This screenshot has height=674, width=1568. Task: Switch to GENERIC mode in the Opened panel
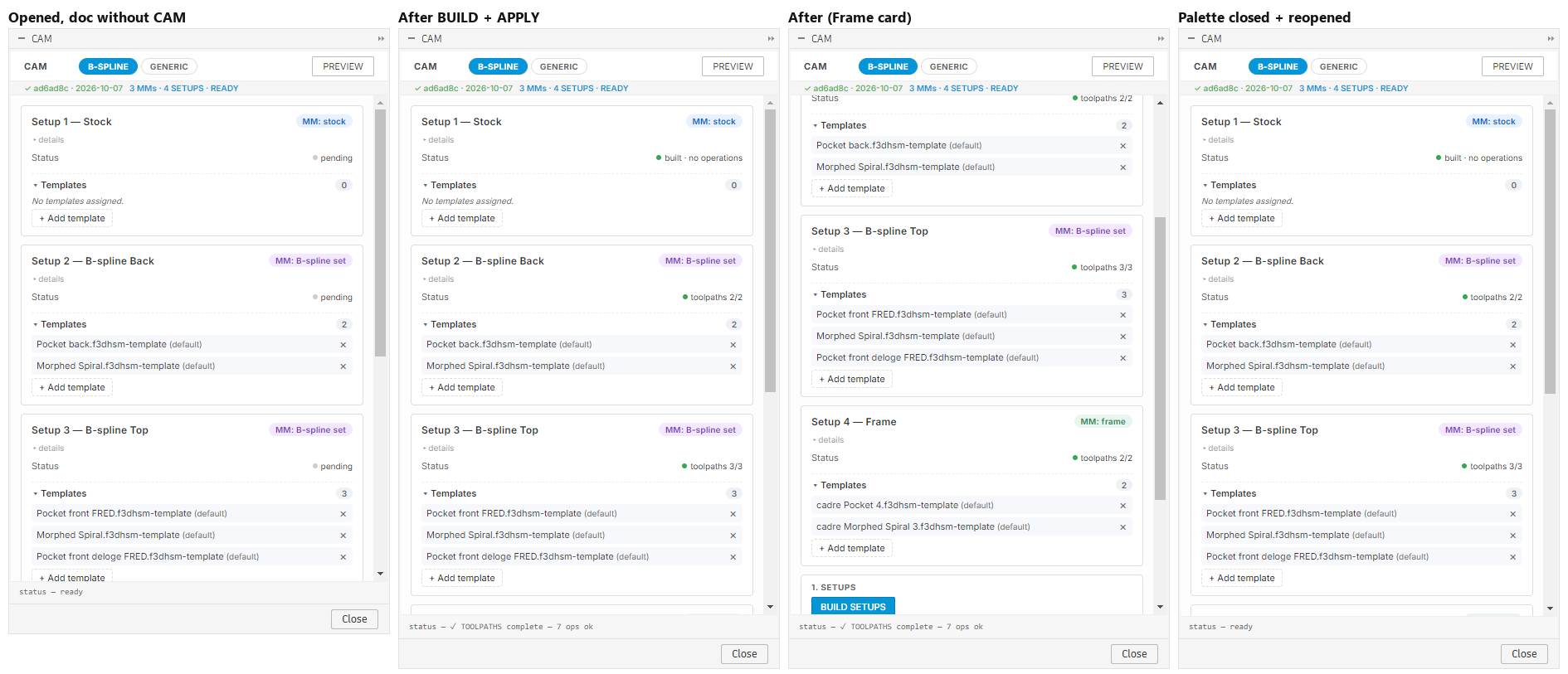coord(169,66)
